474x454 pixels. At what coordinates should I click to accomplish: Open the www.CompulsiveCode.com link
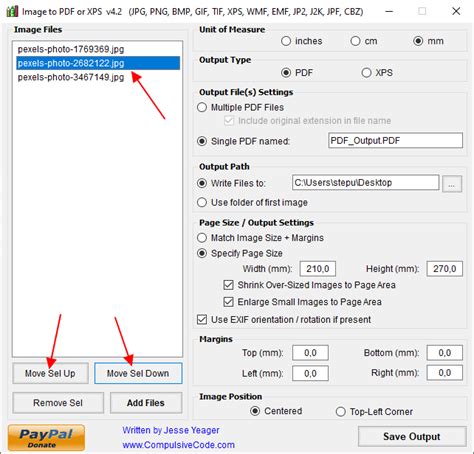(179, 445)
